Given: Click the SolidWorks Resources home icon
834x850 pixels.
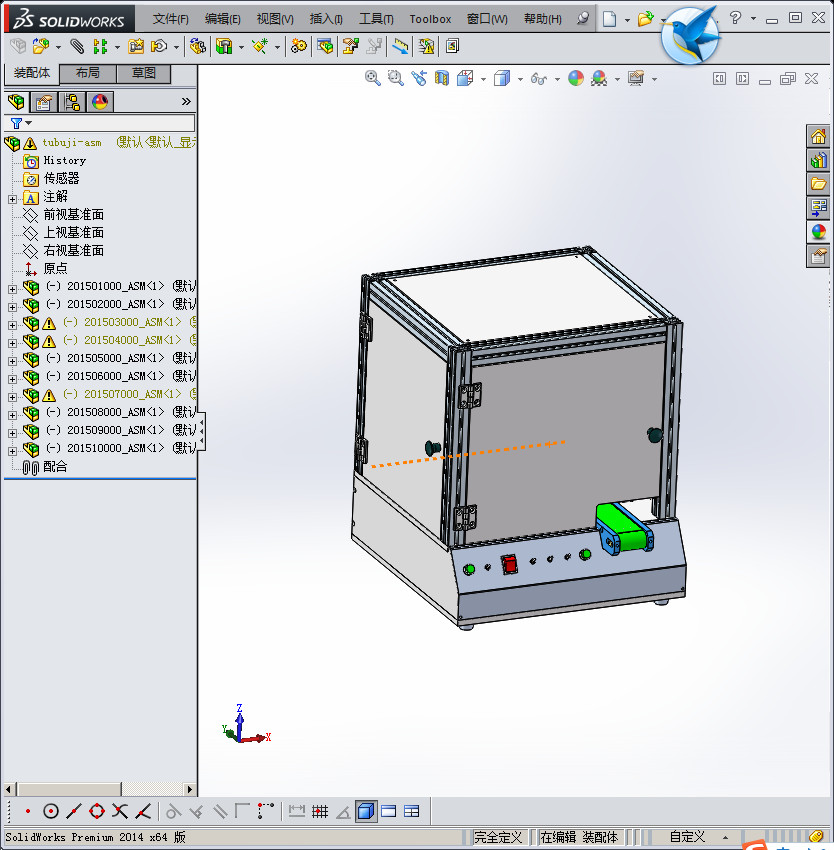Looking at the screenshot, I should tap(818, 136).
